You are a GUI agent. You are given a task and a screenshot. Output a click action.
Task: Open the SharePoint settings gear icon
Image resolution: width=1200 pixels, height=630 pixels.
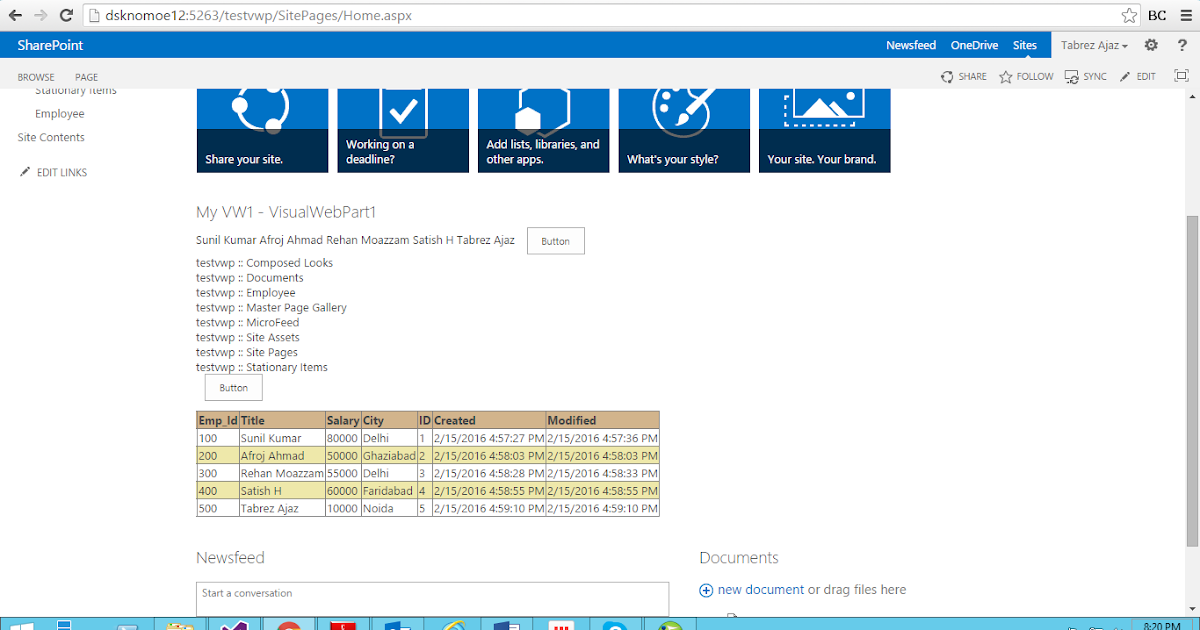(x=1149, y=45)
